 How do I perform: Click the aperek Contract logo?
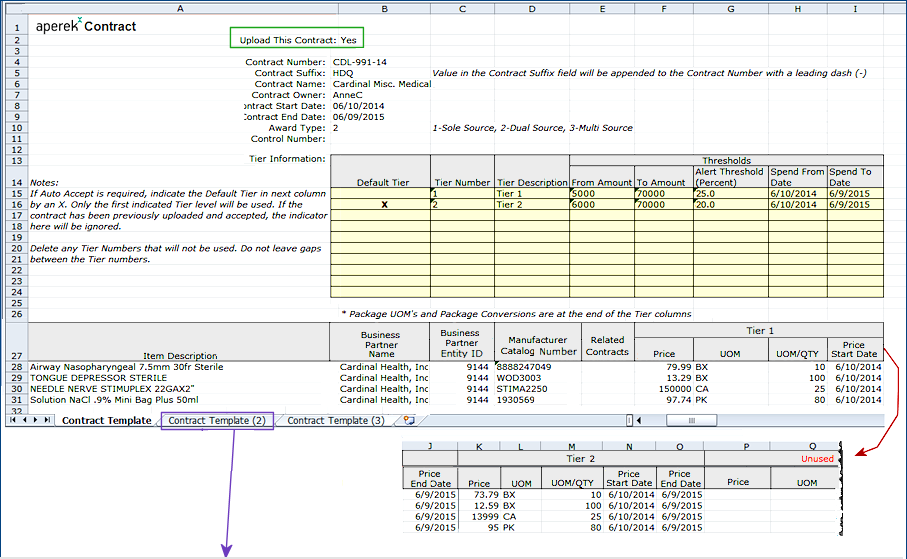(x=86, y=25)
